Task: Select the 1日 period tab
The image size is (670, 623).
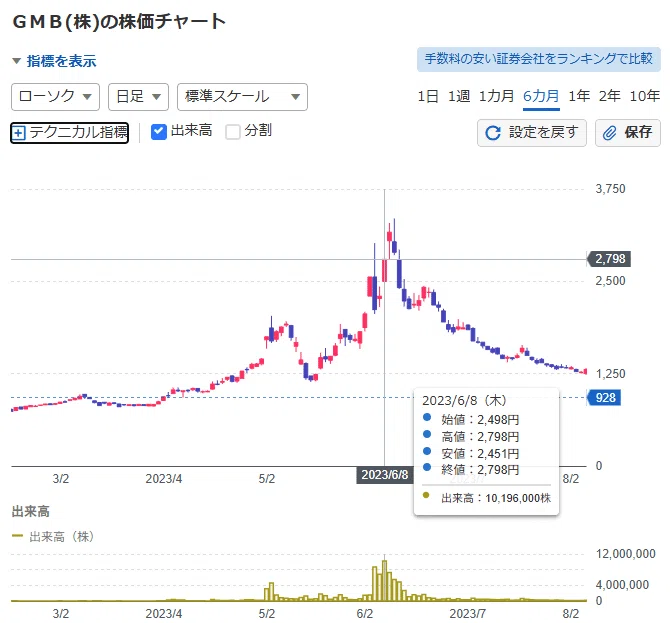Action: click(428, 96)
